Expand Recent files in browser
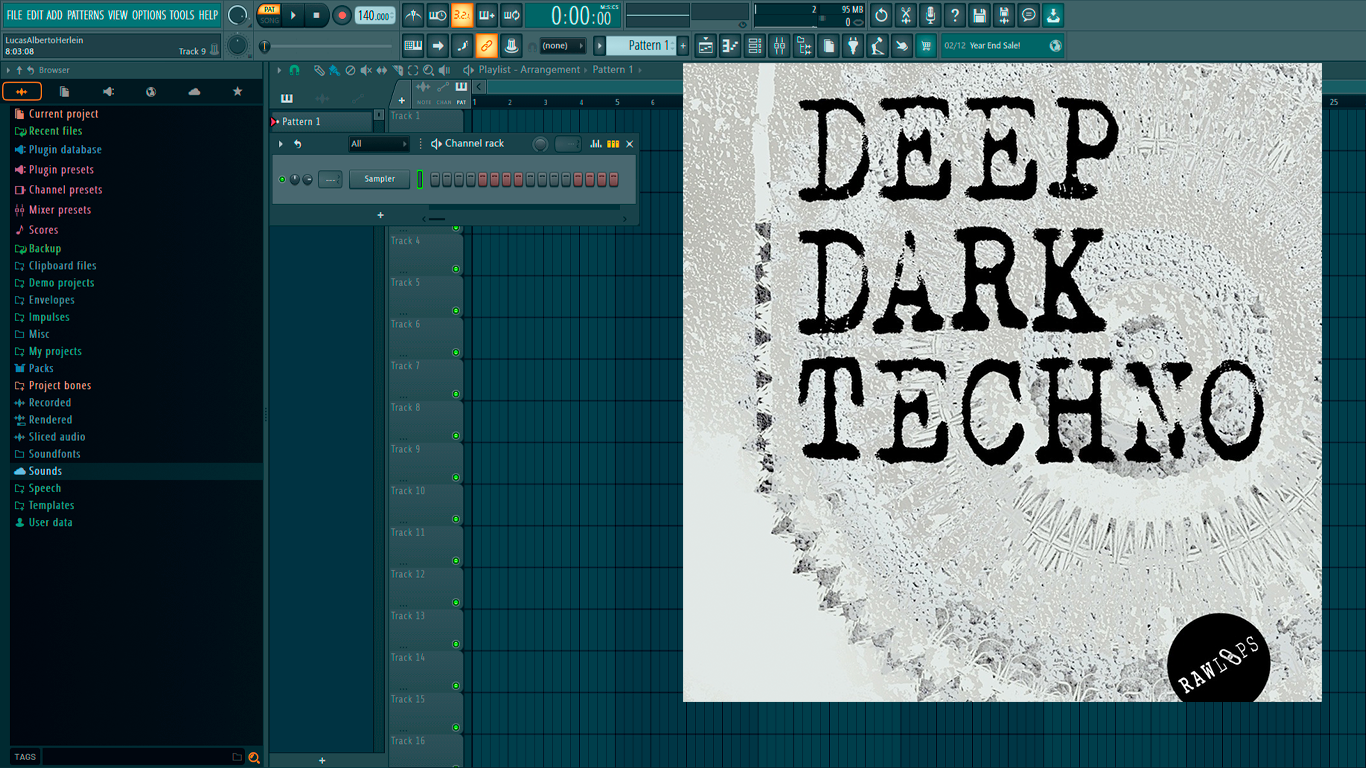Screen dimensions: 1366x768 55,131
